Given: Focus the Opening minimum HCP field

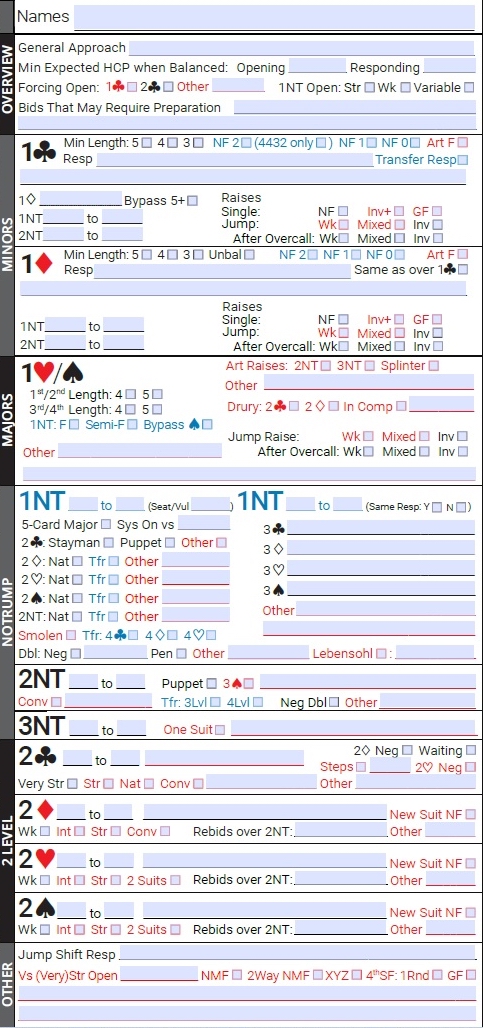Looking at the screenshot, I should [317, 66].
